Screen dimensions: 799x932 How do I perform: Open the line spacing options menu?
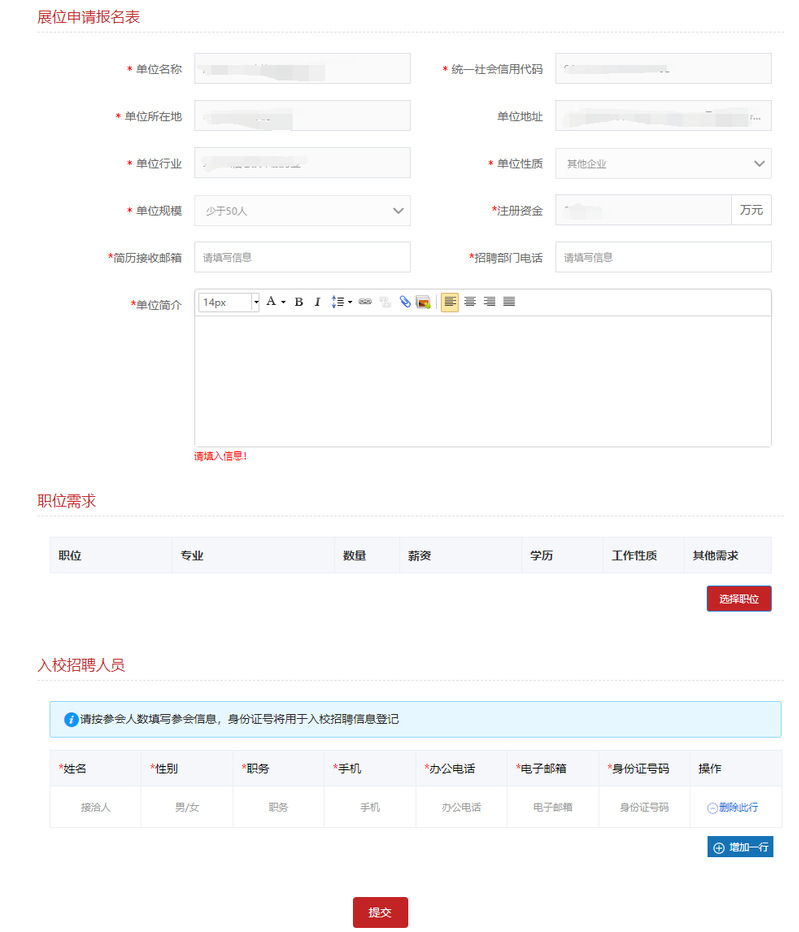[341, 302]
